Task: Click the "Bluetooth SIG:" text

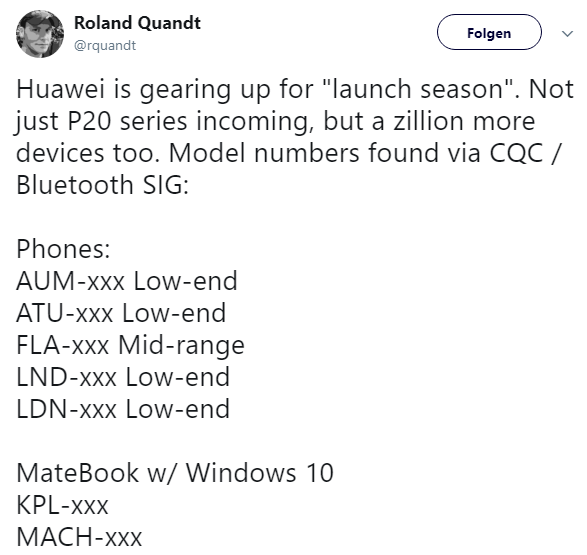Action: click(x=102, y=185)
